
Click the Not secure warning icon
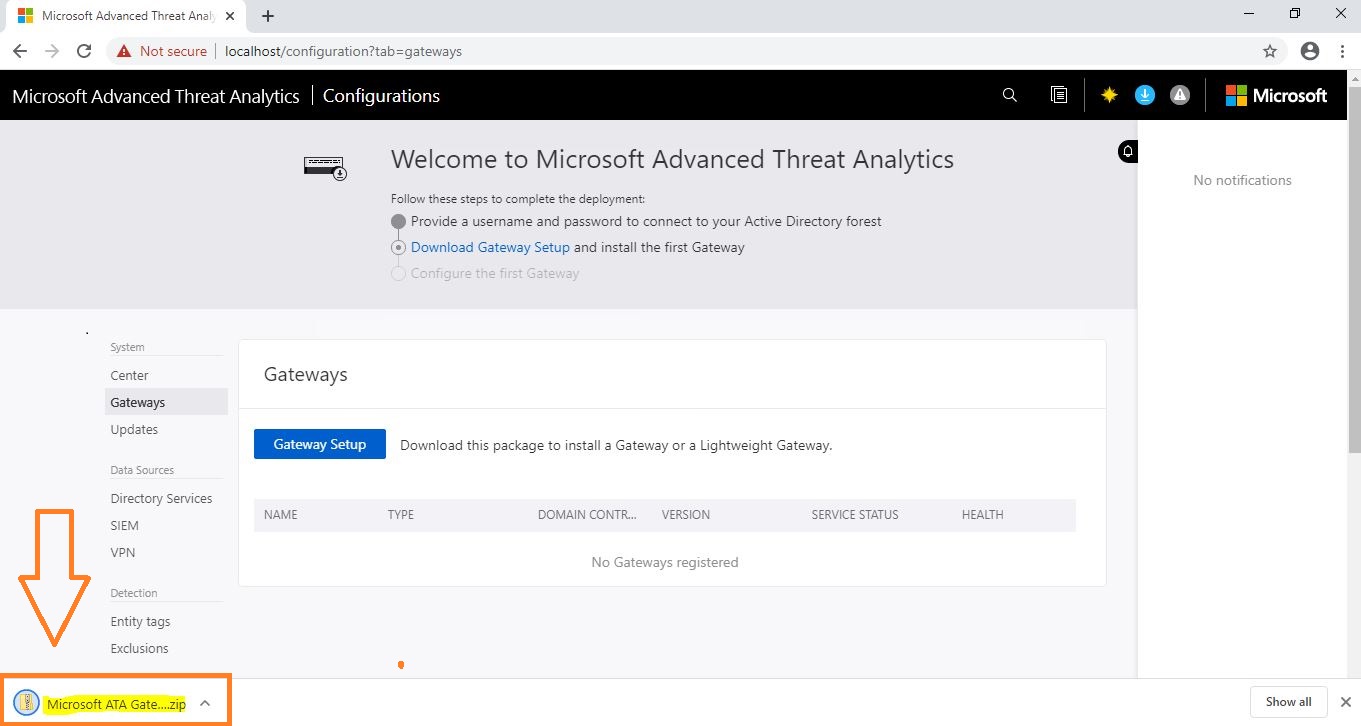click(124, 51)
